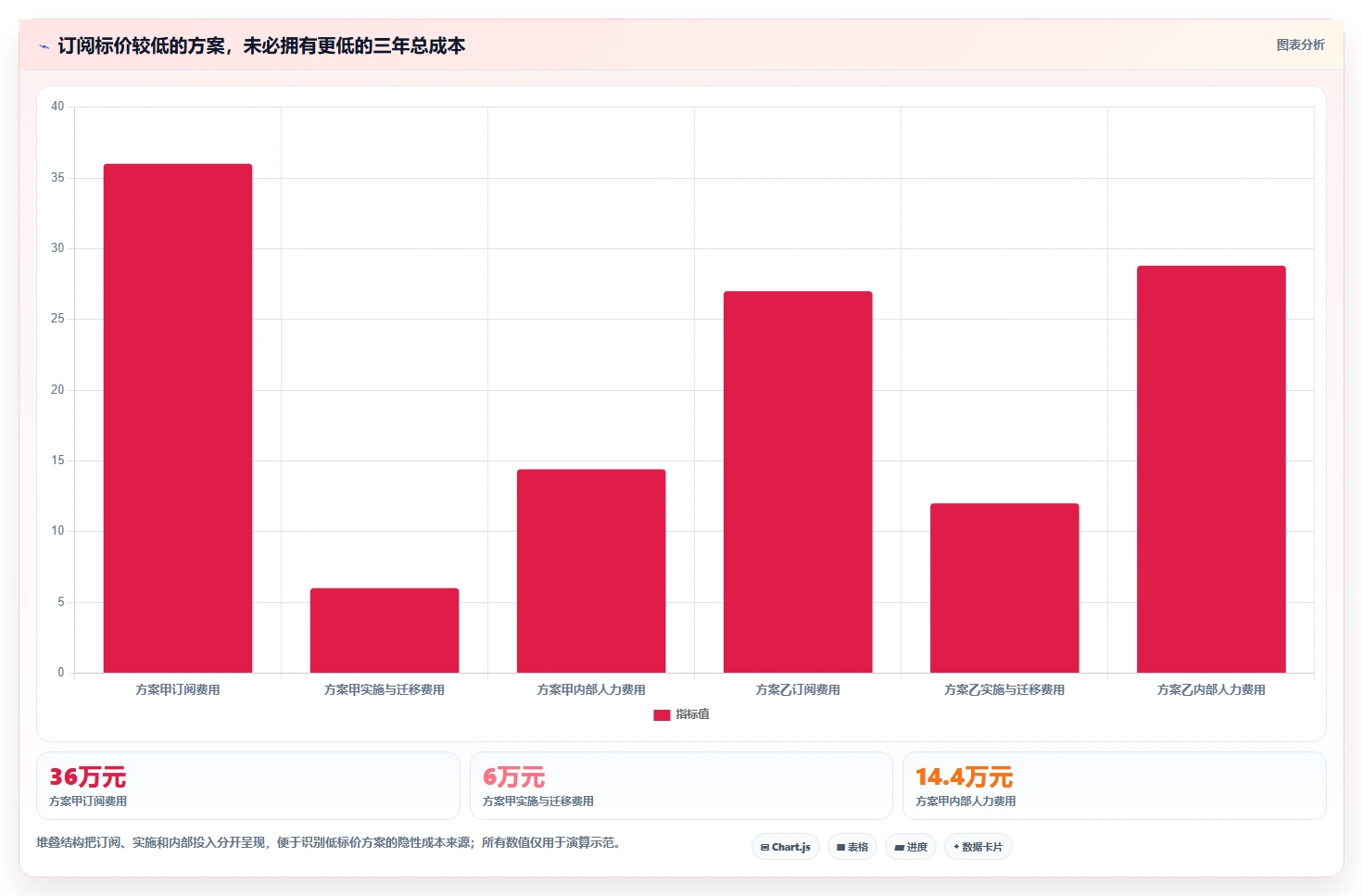This screenshot has height=896, width=1363.
Task: Click y-axis tick label 15
Action: point(57,461)
